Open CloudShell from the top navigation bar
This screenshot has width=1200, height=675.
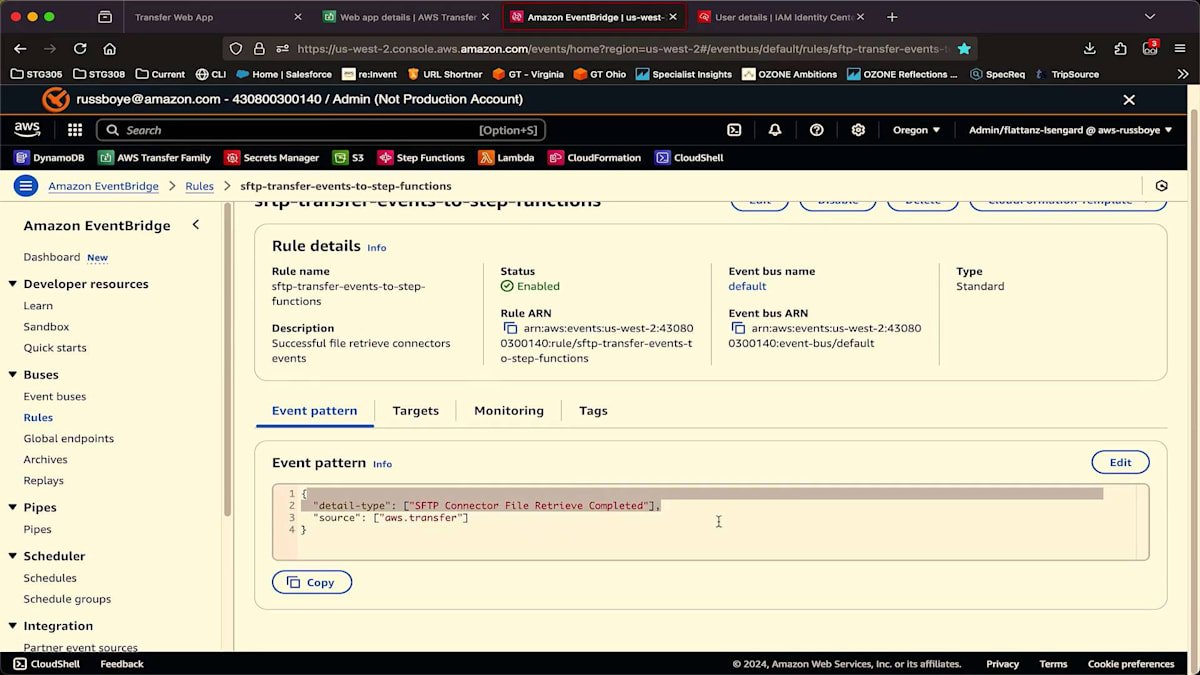pyautogui.click(x=734, y=130)
